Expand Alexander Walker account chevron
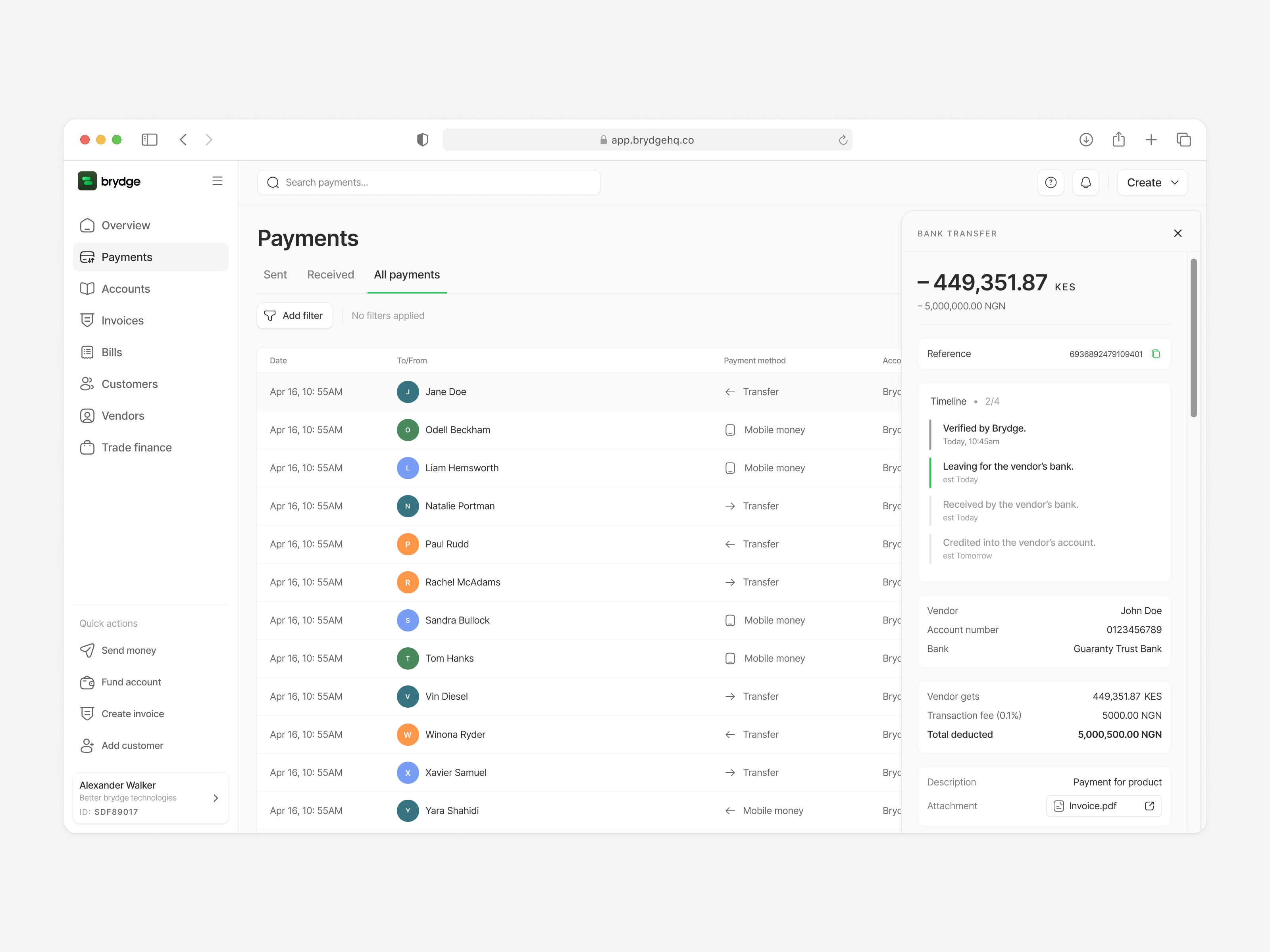 click(x=216, y=798)
